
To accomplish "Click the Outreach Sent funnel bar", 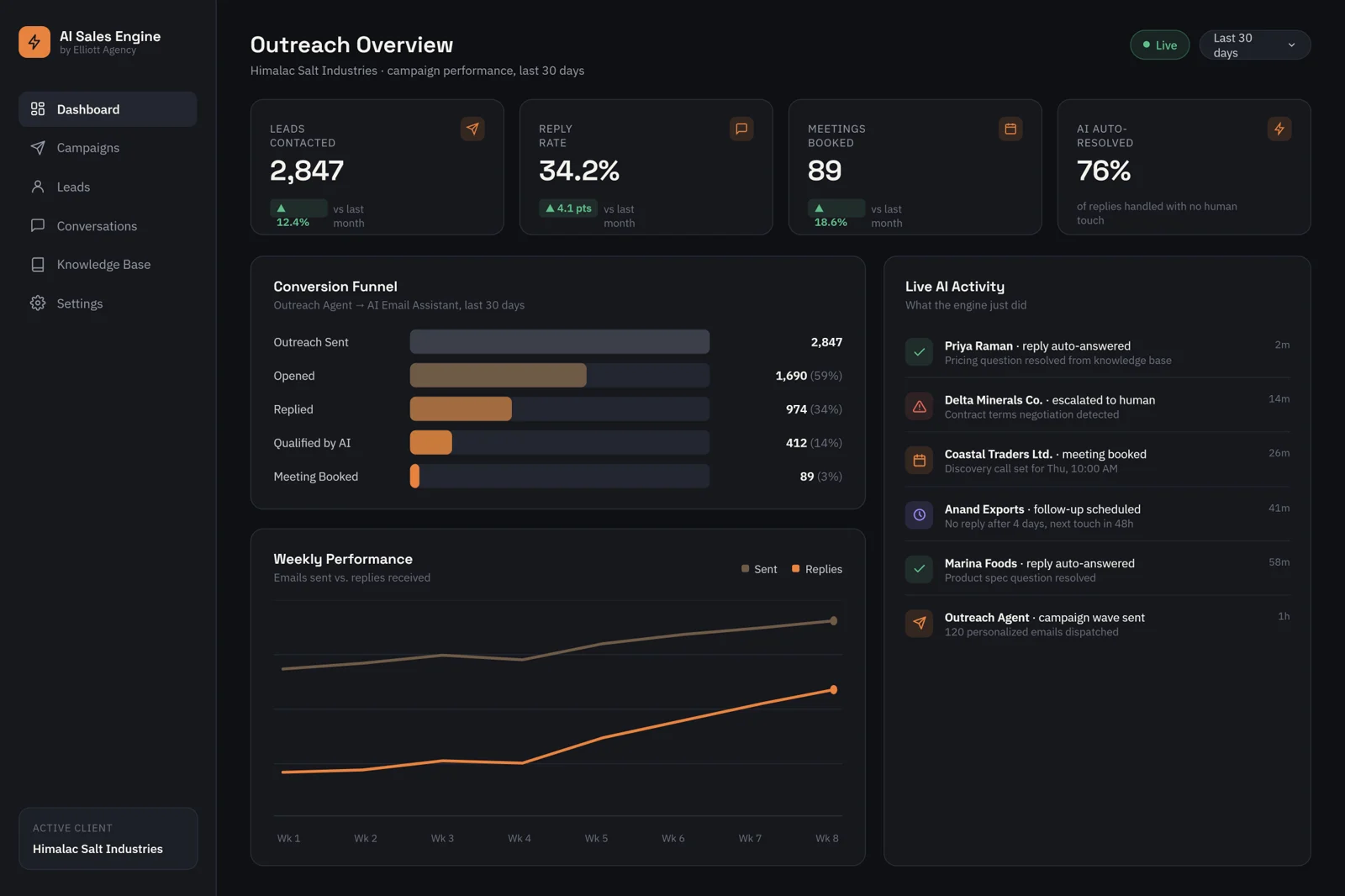I will [x=560, y=342].
